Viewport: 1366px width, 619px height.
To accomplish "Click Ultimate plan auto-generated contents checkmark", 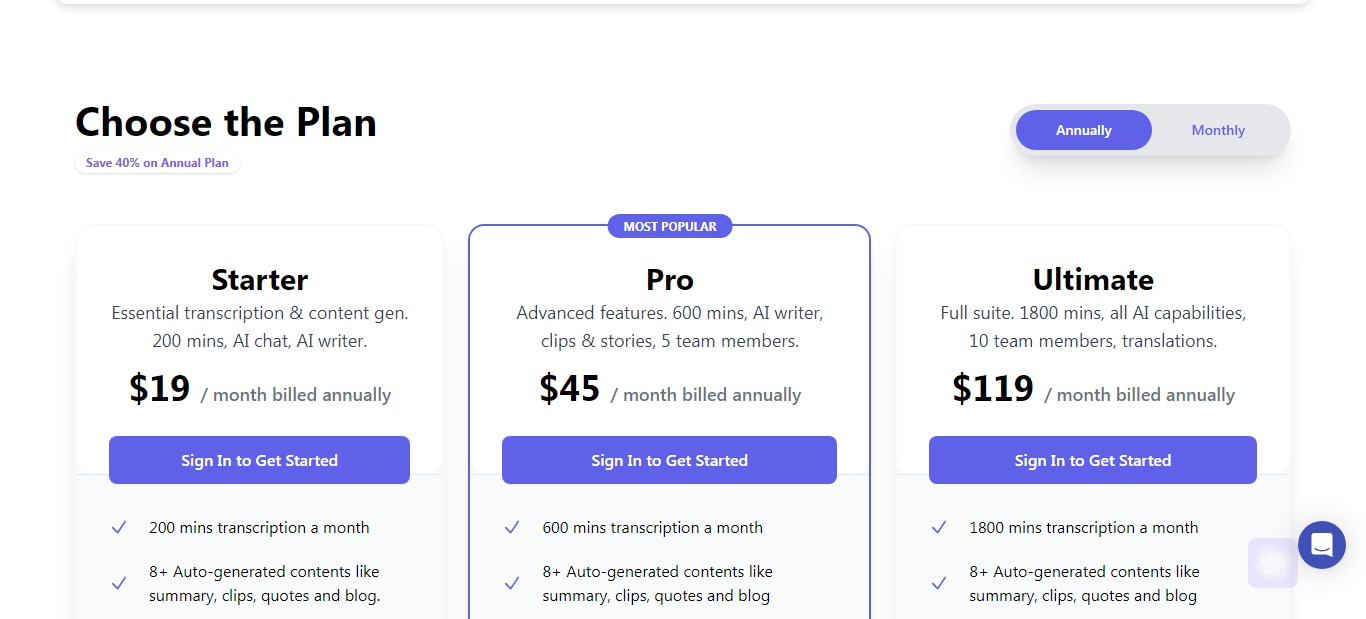I will click(939, 583).
